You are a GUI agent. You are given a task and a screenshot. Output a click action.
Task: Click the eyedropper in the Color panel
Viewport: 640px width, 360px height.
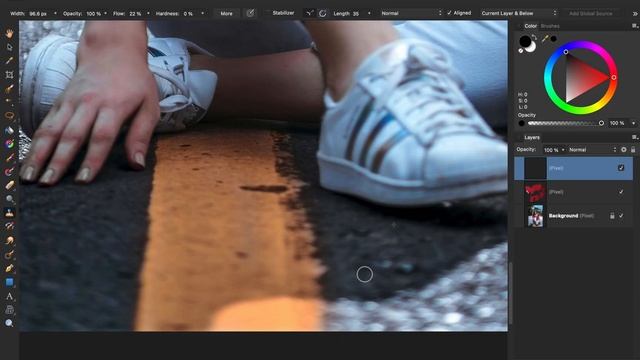point(544,39)
